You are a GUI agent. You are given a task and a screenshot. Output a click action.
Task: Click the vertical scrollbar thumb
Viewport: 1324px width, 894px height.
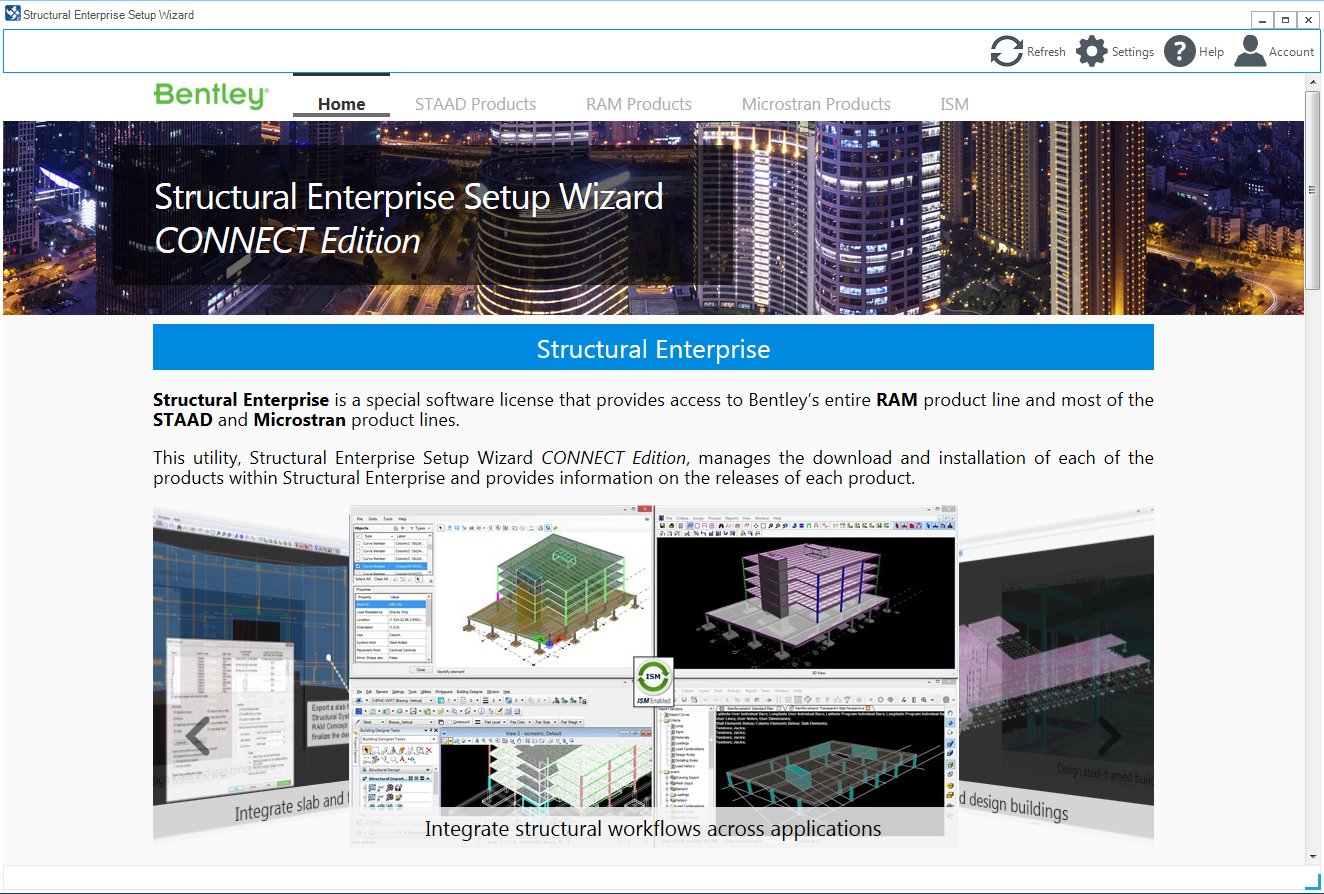(1313, 190)
